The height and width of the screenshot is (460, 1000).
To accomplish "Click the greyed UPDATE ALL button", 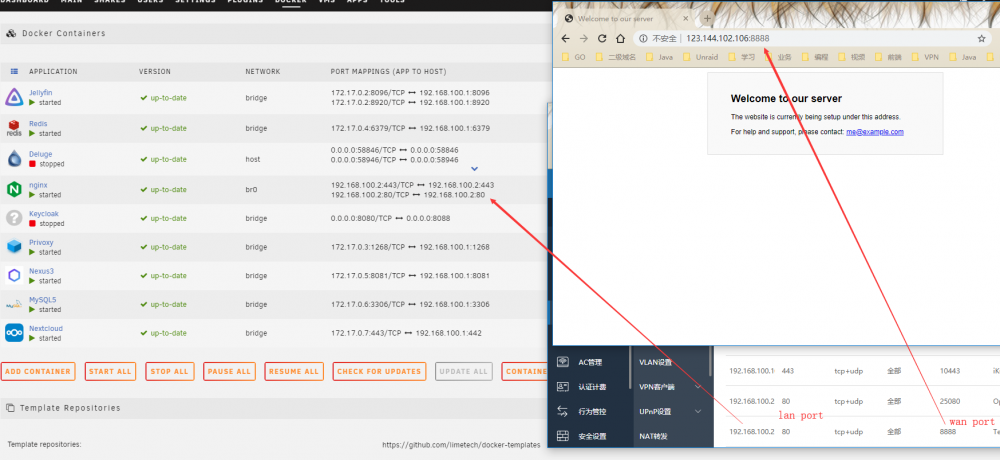I will tap(464, 371).
